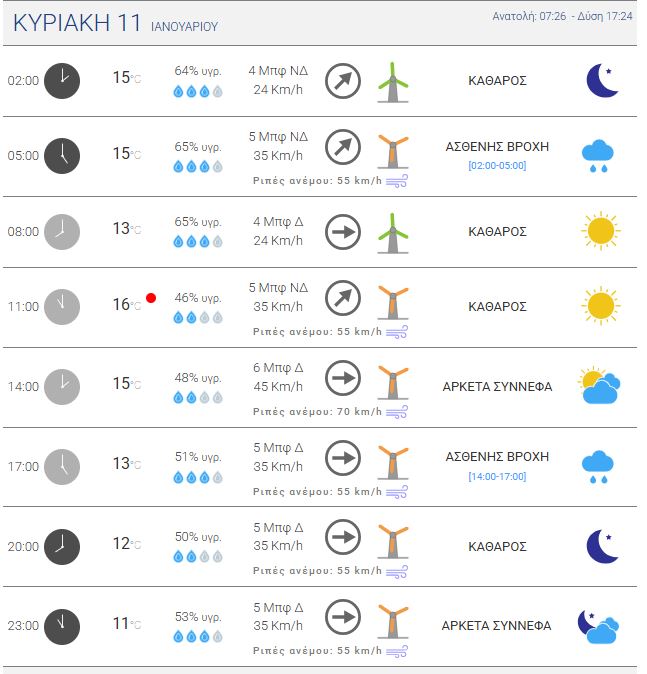Click the wind gust icon at 17:00
The width and height of the screenshot is (647, 674).
point(397,491)
